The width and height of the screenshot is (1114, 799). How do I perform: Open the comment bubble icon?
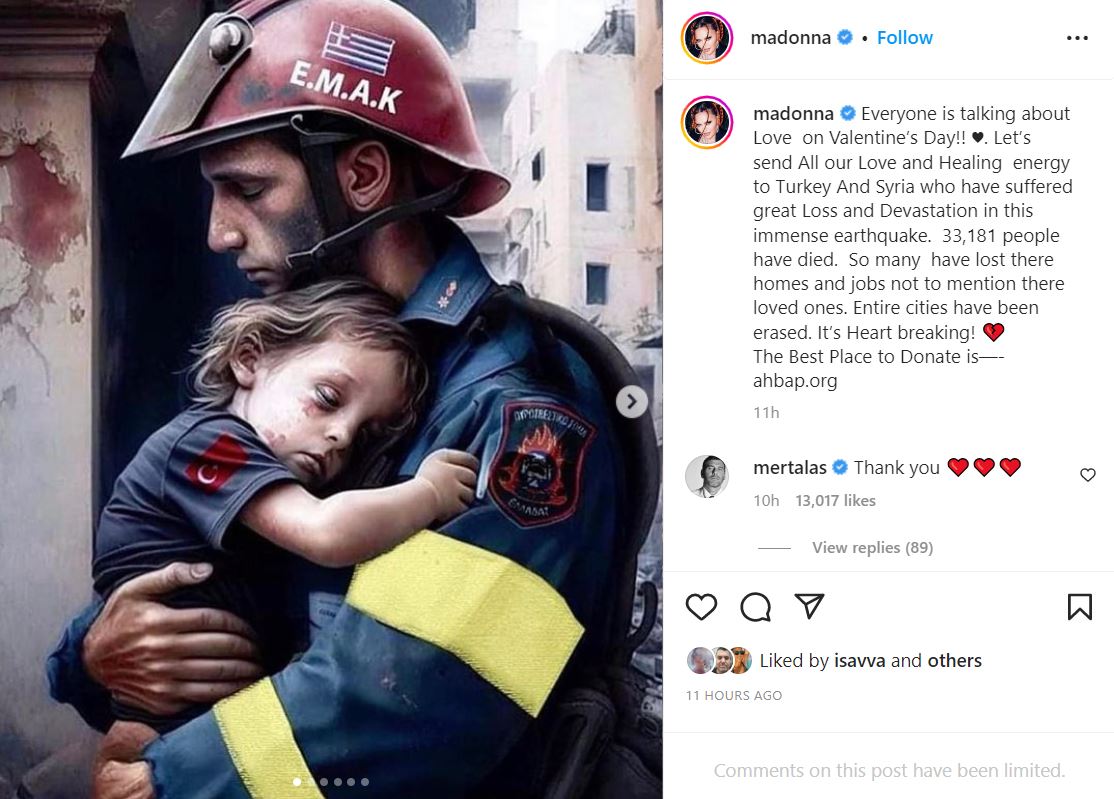(x=755, y=607)
